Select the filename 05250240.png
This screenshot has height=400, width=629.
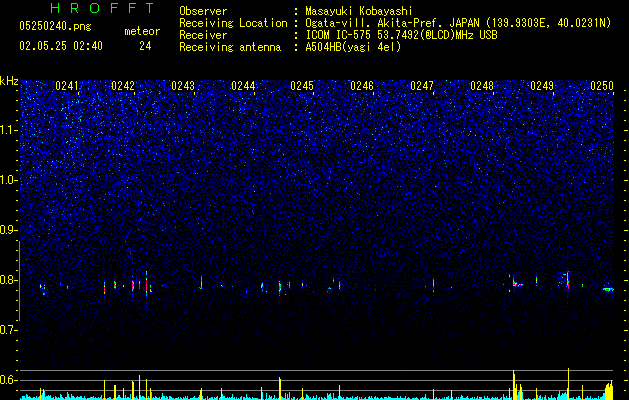pyautogui.click(x=55, y=27)
